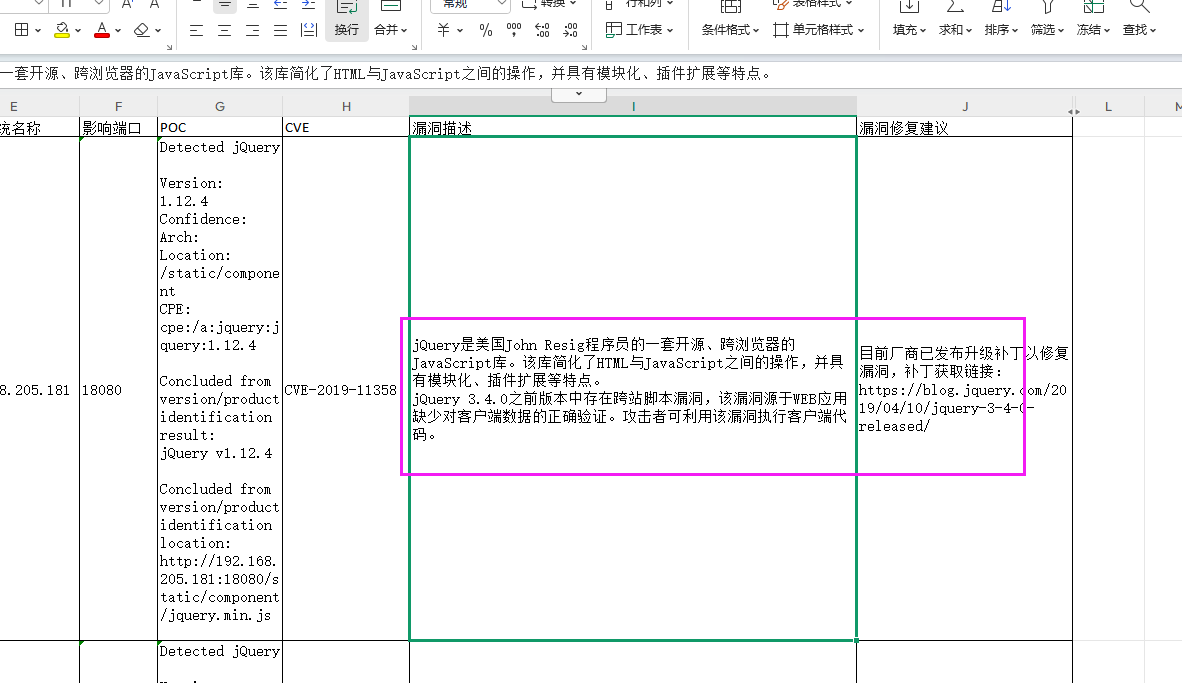The width and height of the screenshot is (1182, 683).
Task: Select the CVE-2019-11358 cell
Action: 346,389
